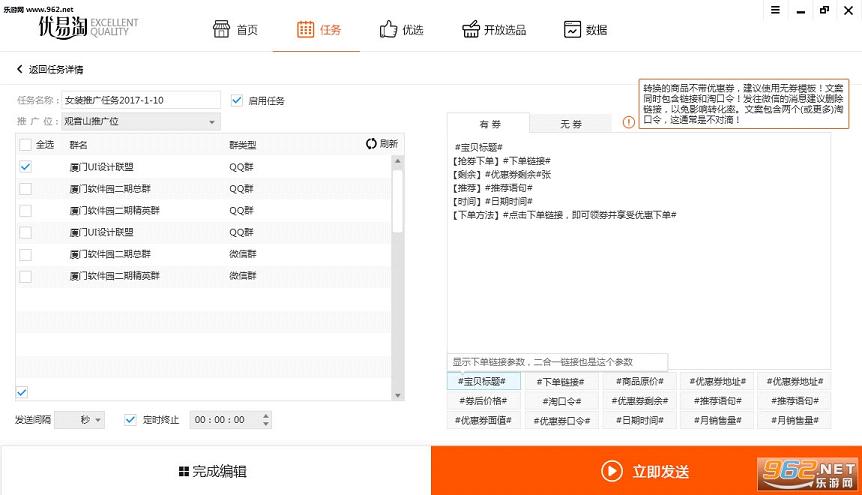Click the 完成编辑 button
This screenshot has height=495, width=862.
coord(215,471)
